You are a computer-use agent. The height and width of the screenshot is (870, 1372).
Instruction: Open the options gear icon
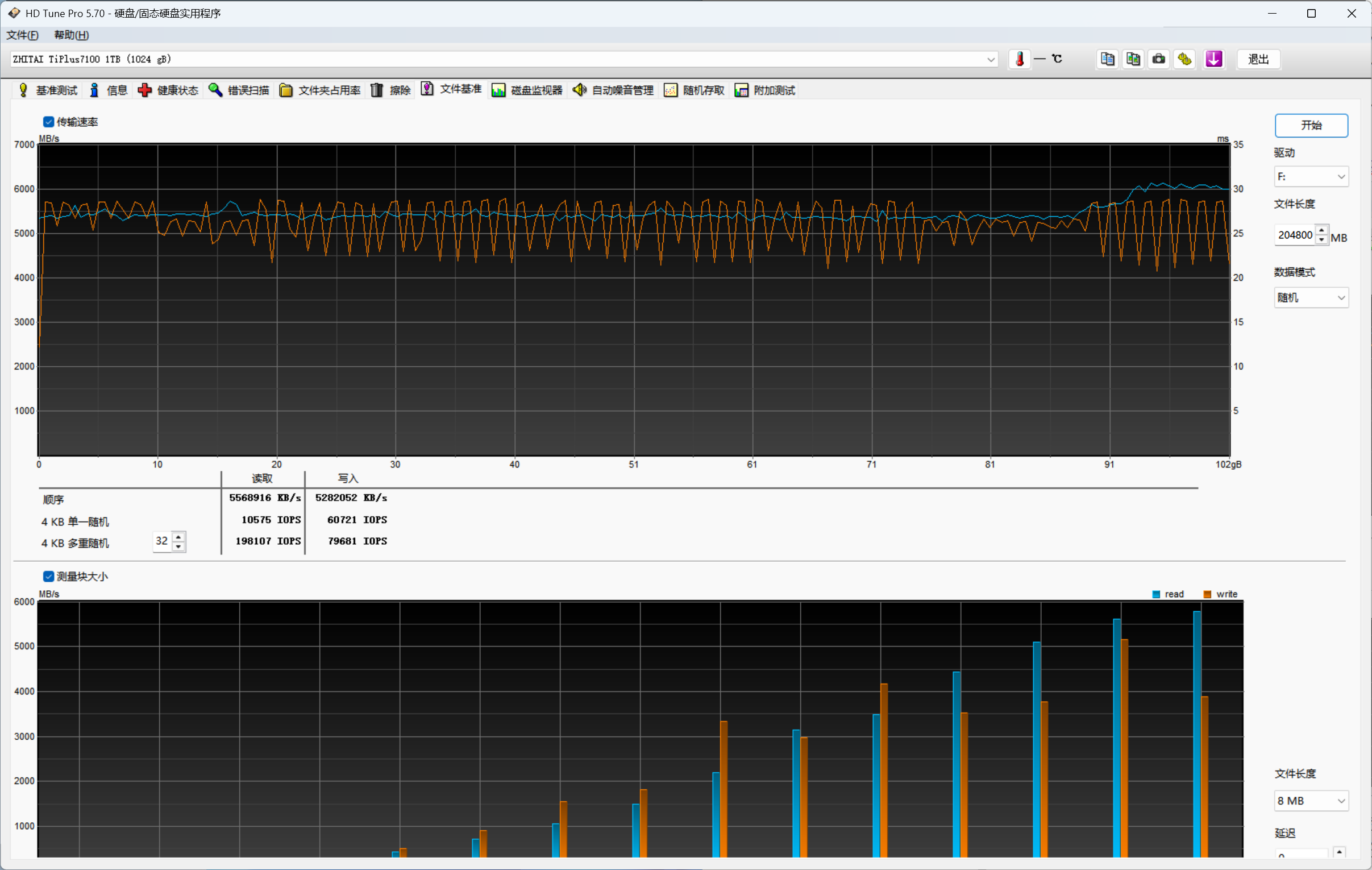1184,59
